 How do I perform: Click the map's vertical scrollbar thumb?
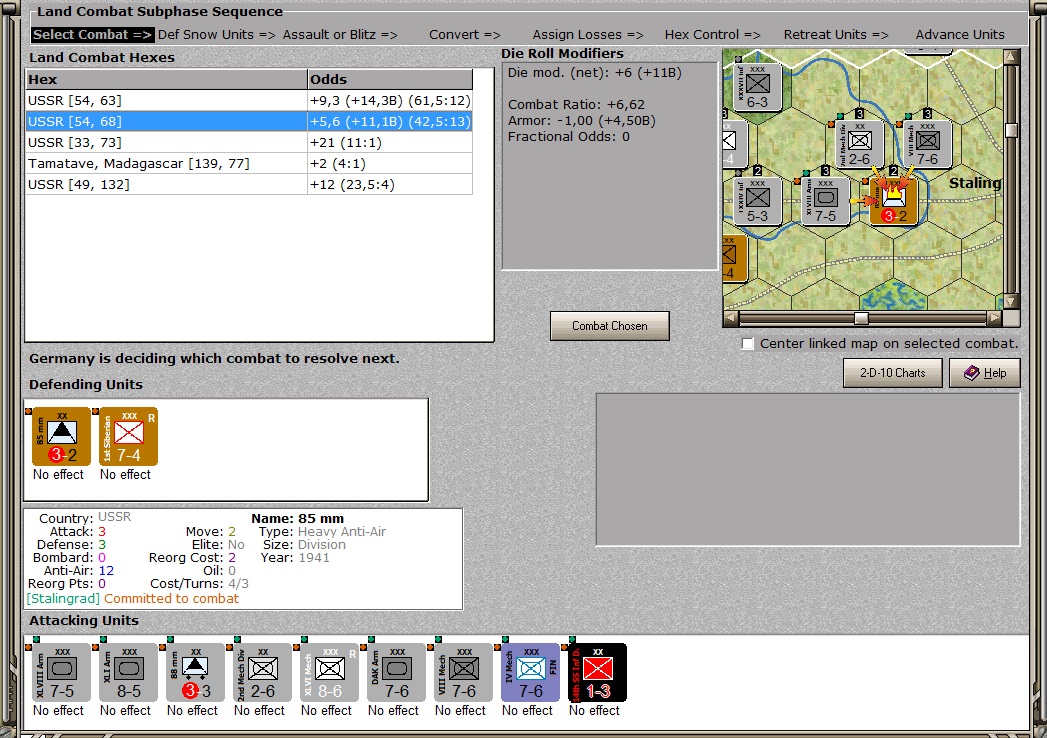click(1011, 130)
